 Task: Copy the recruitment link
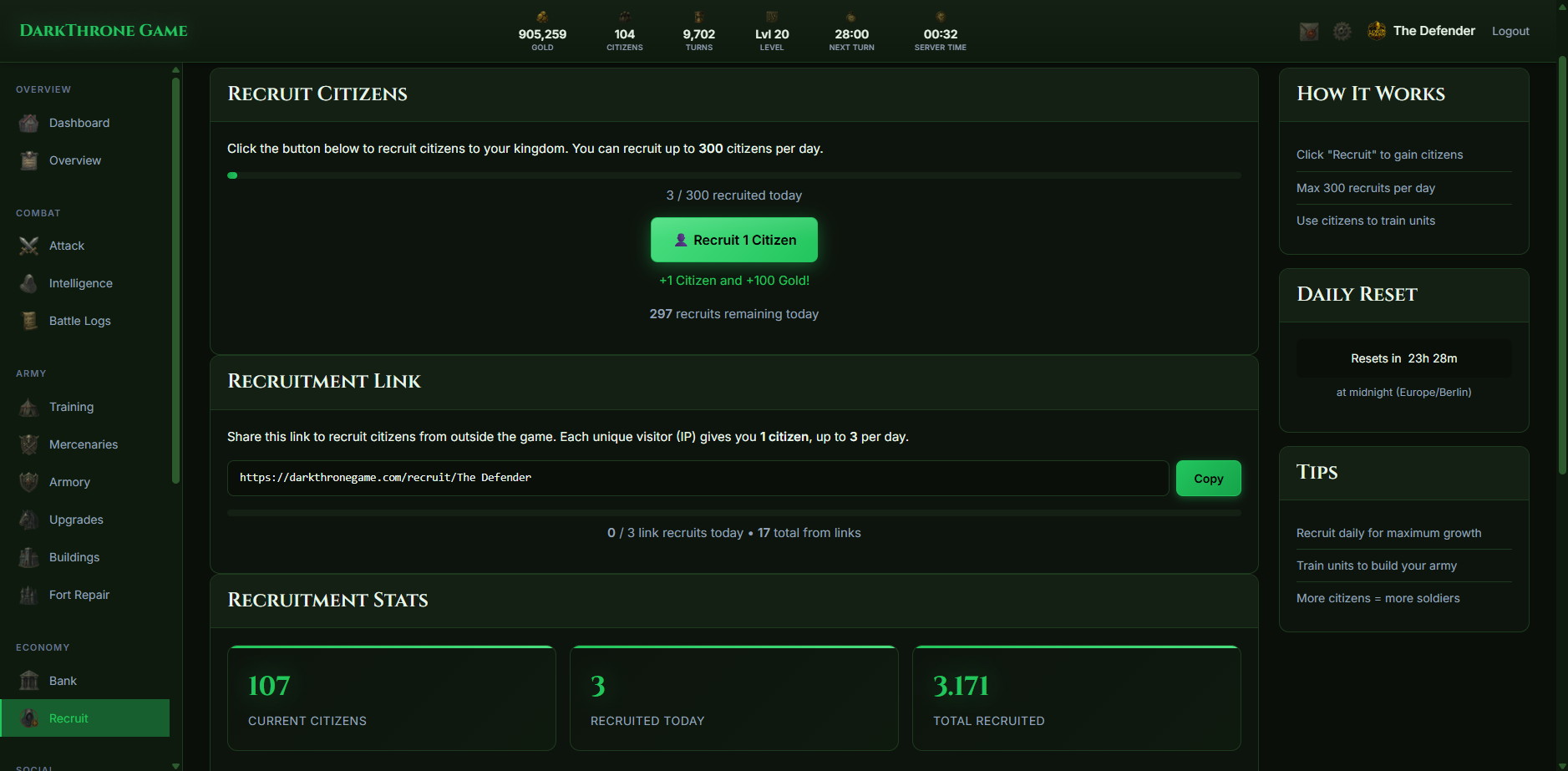[1208, 479]
